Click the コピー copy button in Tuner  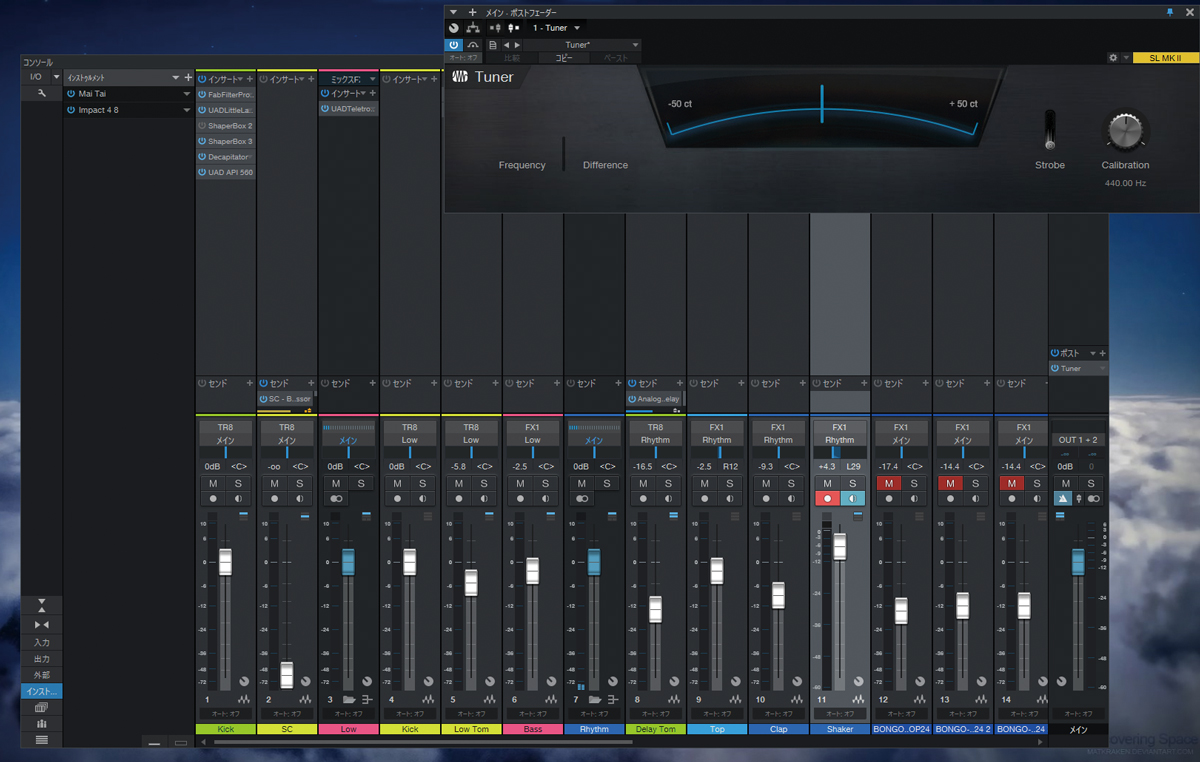(x=565, y=58)
